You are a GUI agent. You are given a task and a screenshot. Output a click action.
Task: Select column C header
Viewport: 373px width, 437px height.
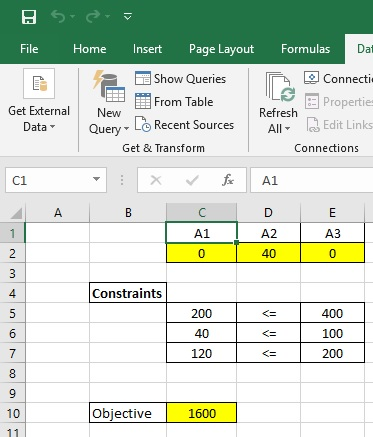tap(202, 212)
